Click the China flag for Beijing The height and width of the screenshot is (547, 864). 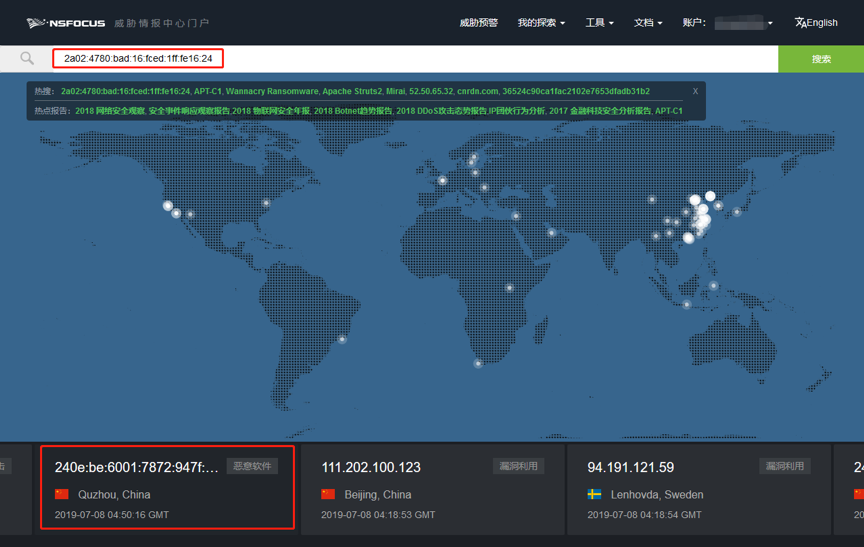[x=328, y=494]
